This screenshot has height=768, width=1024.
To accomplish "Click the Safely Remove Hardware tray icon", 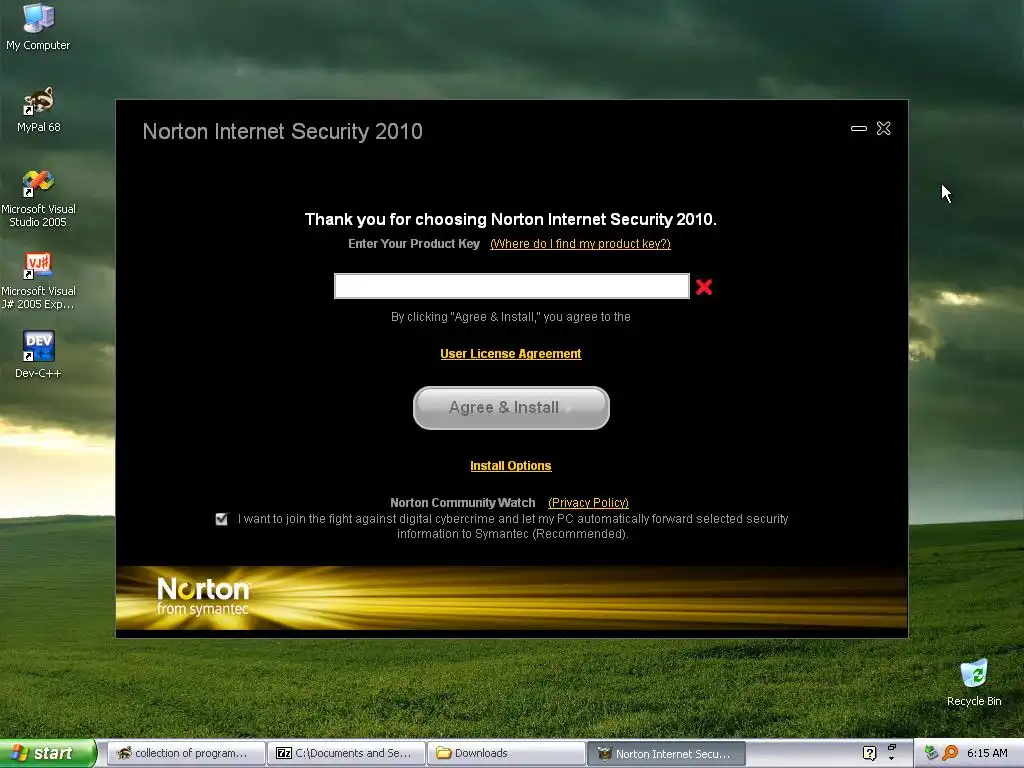I will [932, 753].
